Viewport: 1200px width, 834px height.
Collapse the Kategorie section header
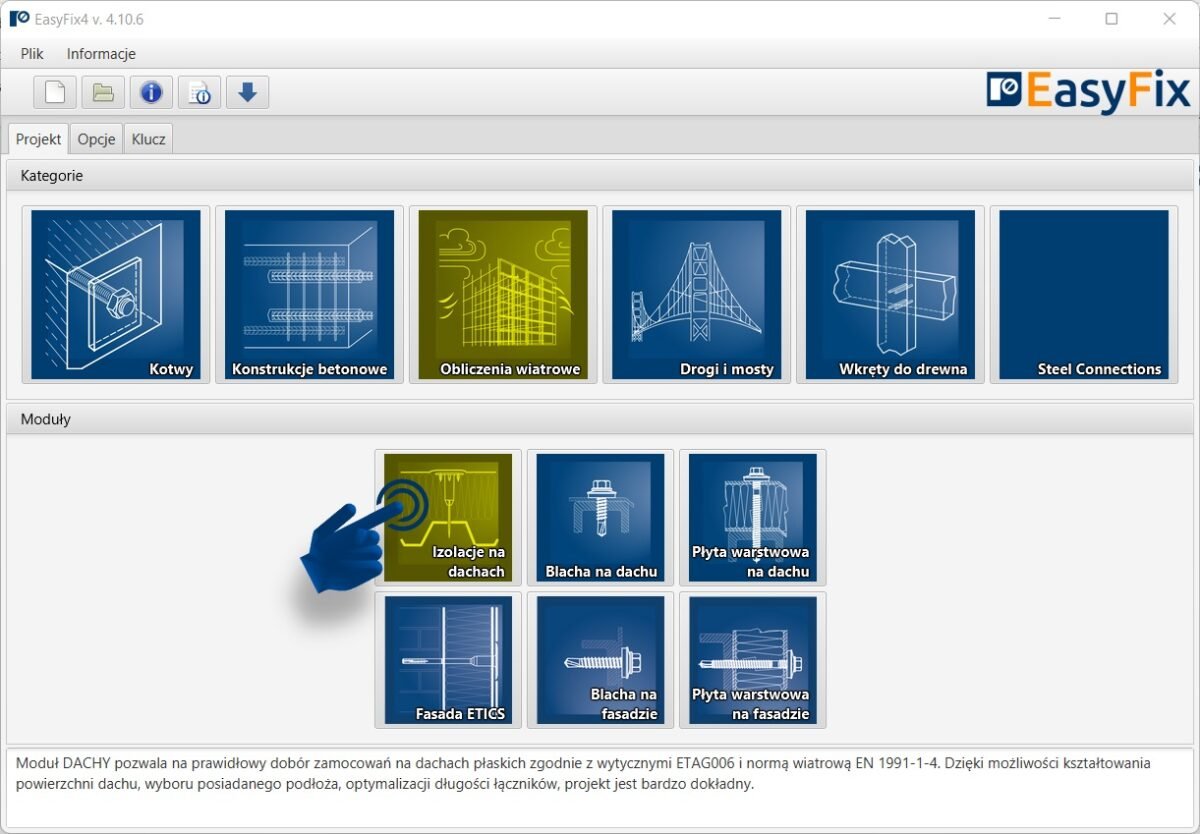[x=600, y=175]
